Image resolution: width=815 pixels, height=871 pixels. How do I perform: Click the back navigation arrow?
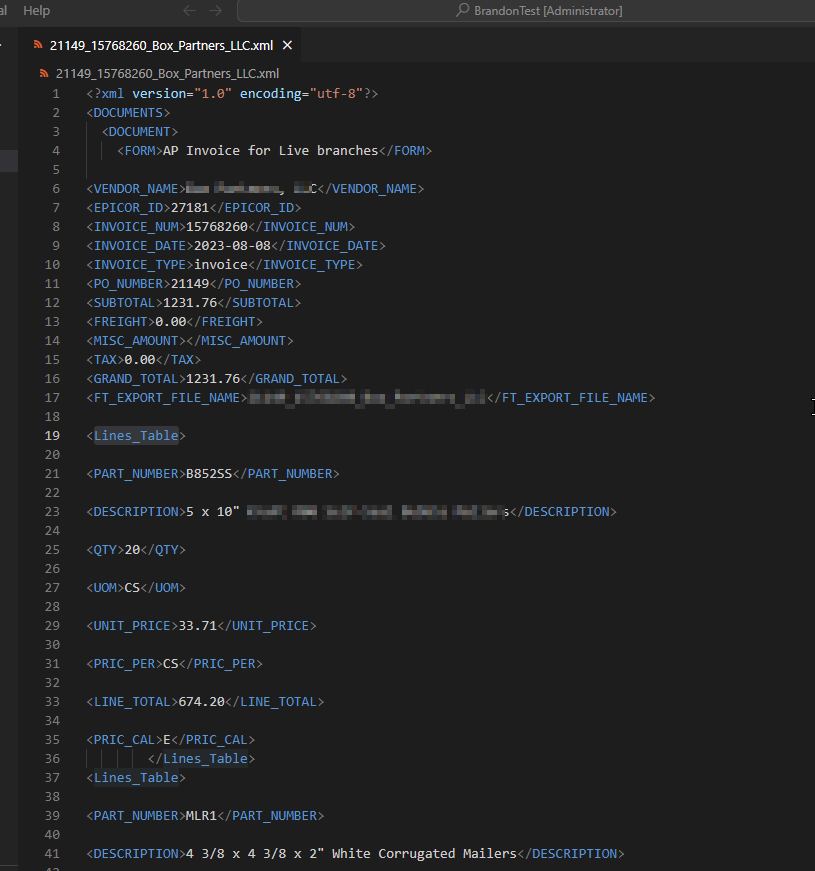(x=189, y=10)
